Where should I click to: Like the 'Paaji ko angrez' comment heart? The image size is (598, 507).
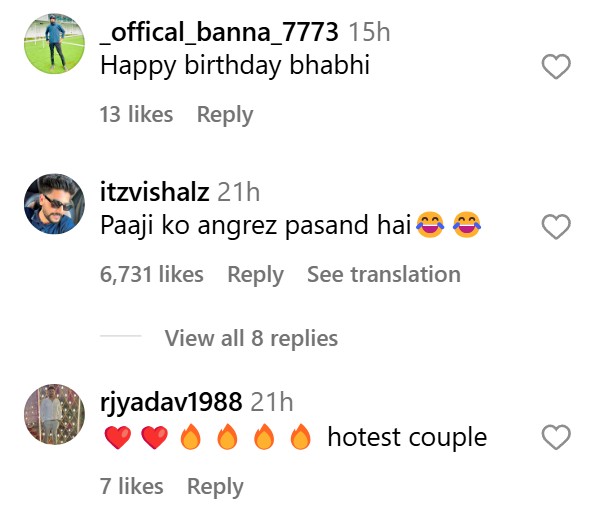click(556, 227)
